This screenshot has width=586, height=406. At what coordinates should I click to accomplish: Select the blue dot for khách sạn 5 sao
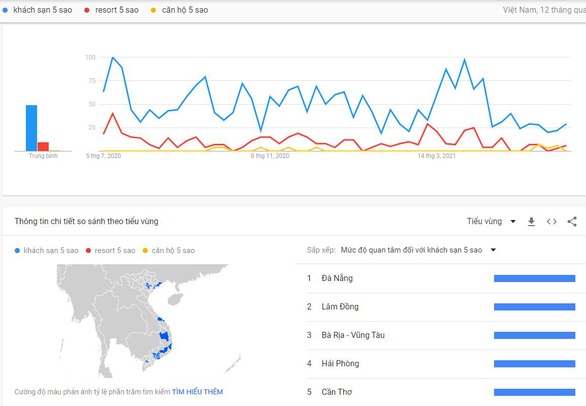click(5, 10)
